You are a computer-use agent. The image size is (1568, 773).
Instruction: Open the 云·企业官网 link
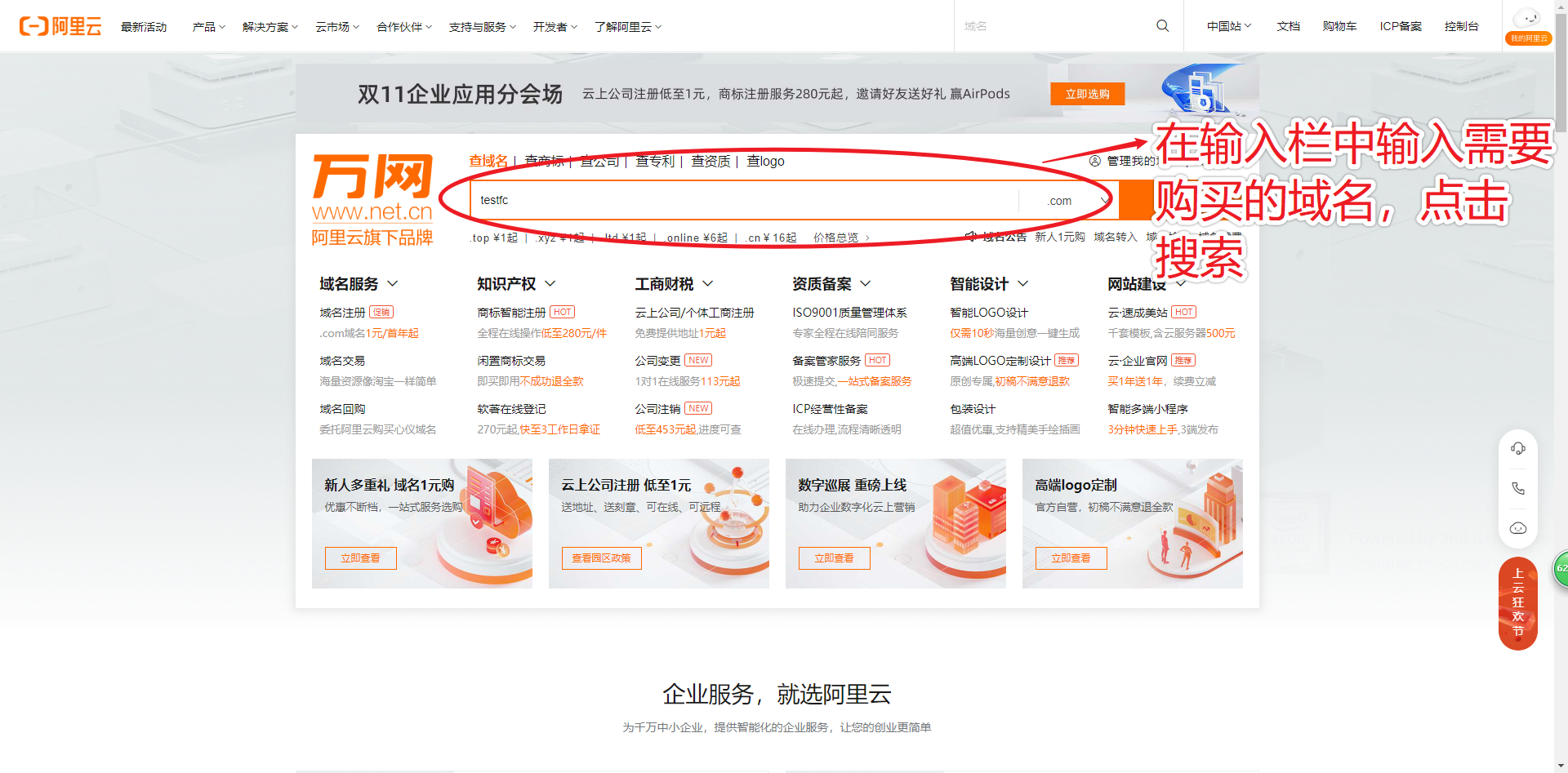coord(1138,361)
